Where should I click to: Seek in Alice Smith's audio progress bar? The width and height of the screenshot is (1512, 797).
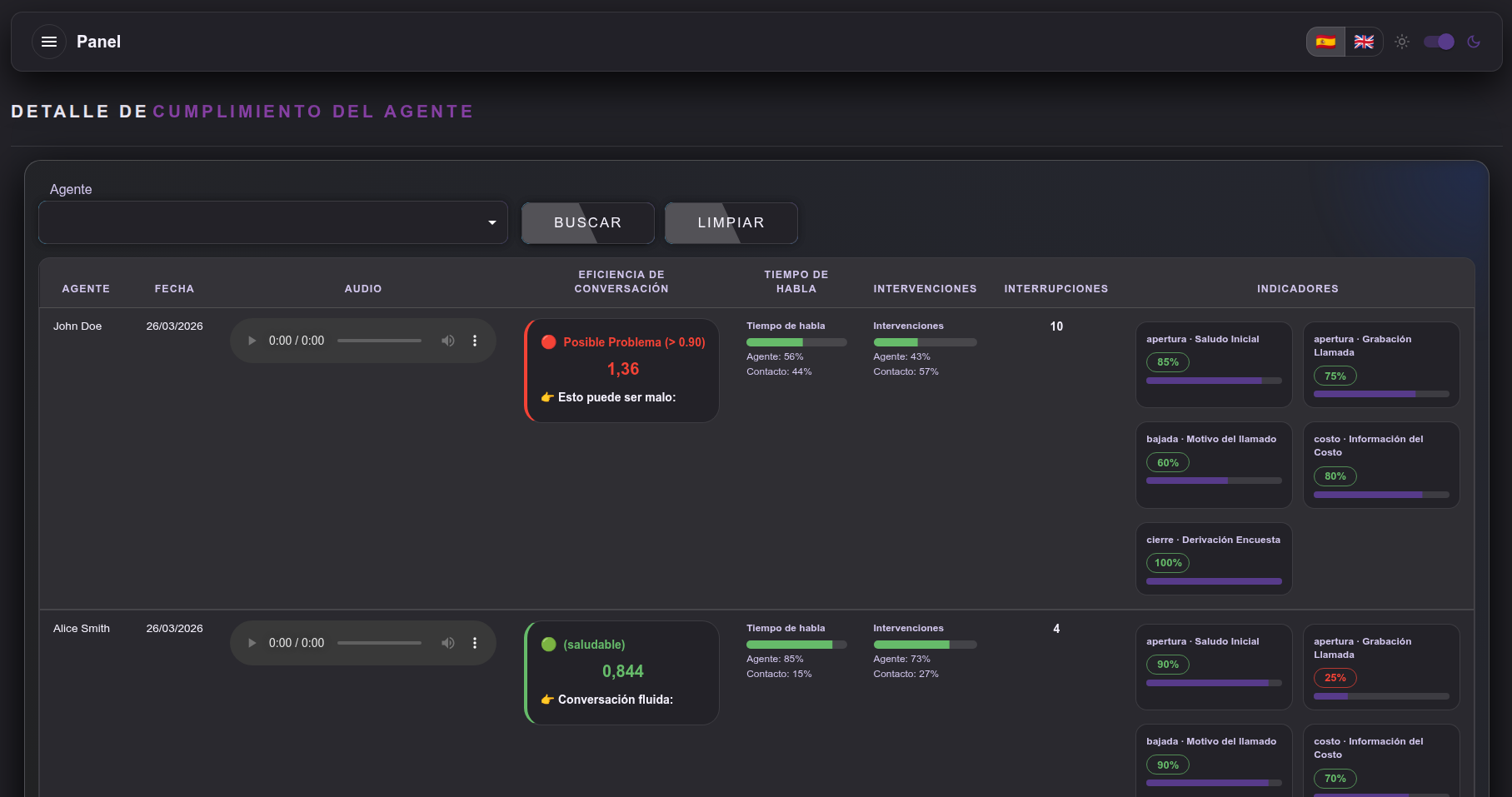[379, 643]
